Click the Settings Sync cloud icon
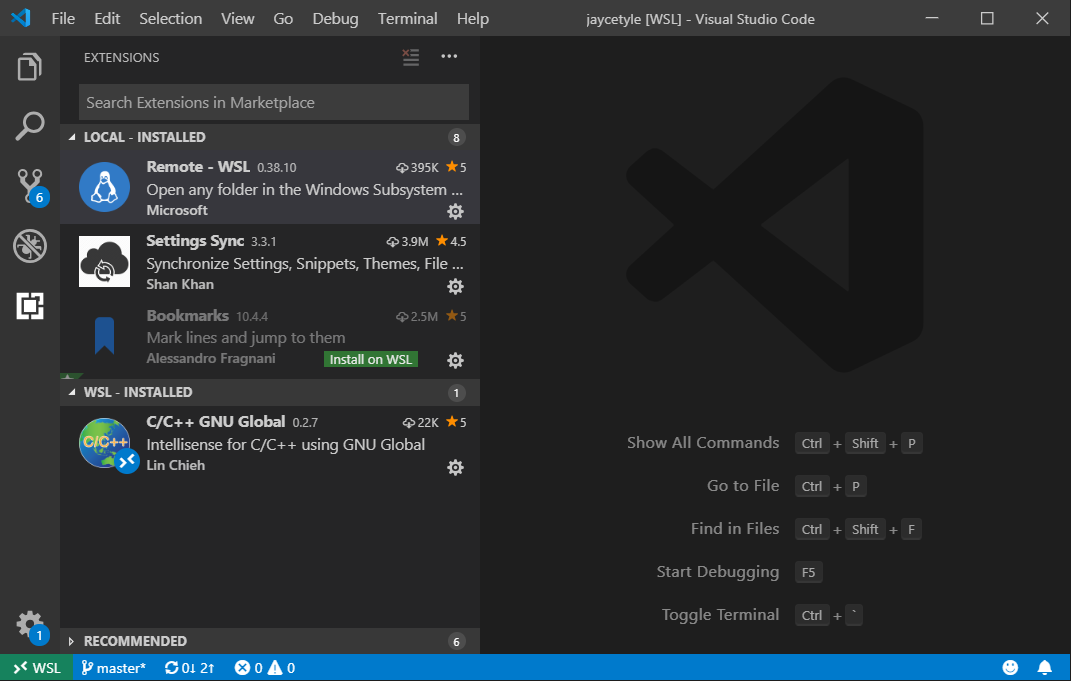Viewport: 1071px width, 681px height. click(105, 262)
